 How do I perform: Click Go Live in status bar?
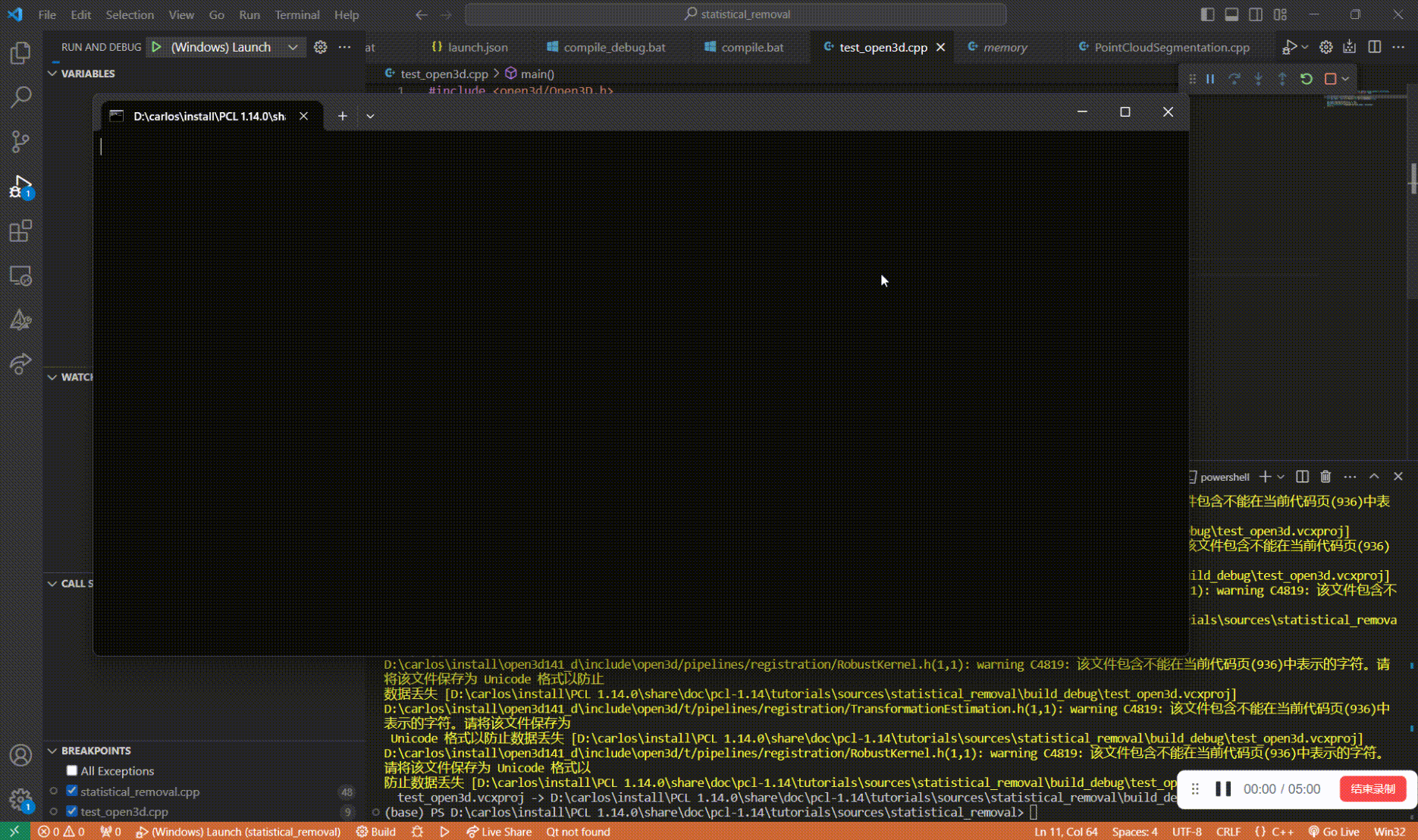pyautogui.click(x=1333, y=832)
